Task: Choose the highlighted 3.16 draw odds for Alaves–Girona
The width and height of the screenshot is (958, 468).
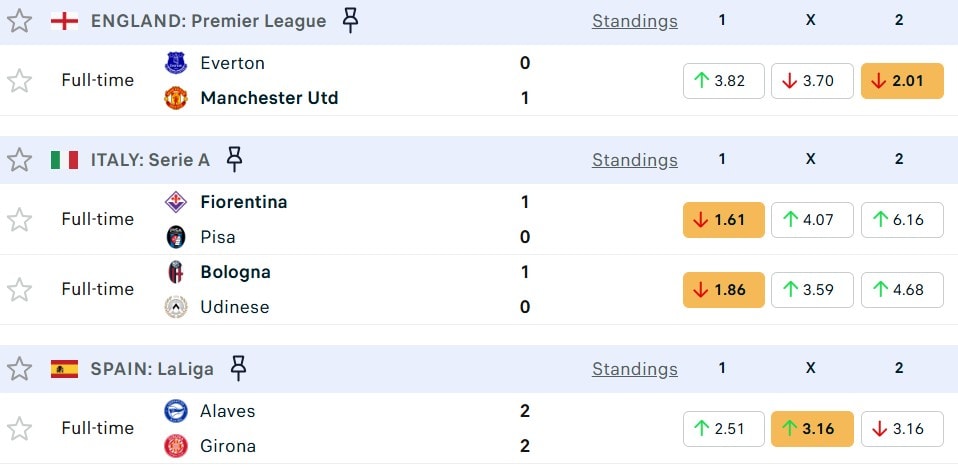Action: [x=812, y=429]
